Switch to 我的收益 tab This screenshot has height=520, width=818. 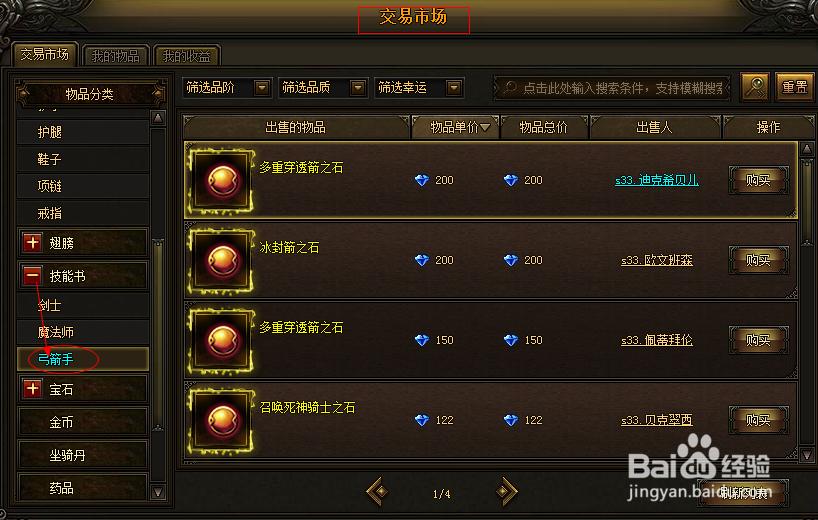pos(187,56)
